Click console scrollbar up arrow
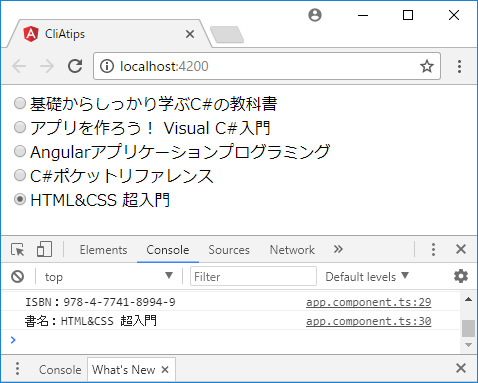 click(468, 299)
